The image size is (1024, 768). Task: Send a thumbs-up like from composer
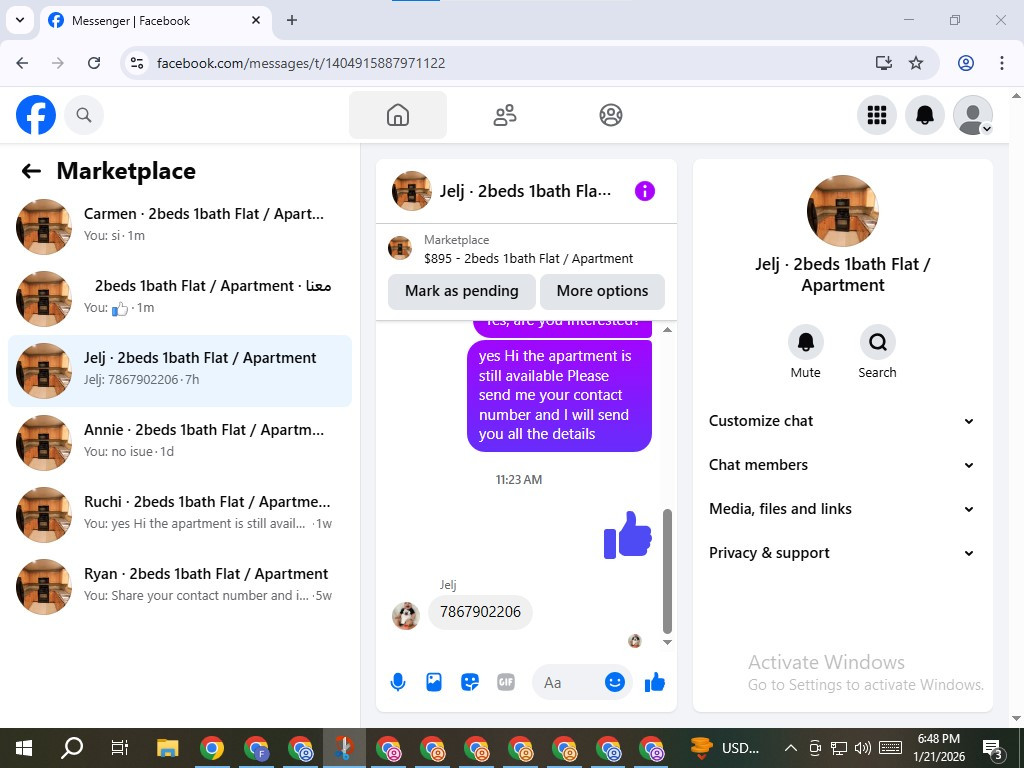tap(654, 682)
